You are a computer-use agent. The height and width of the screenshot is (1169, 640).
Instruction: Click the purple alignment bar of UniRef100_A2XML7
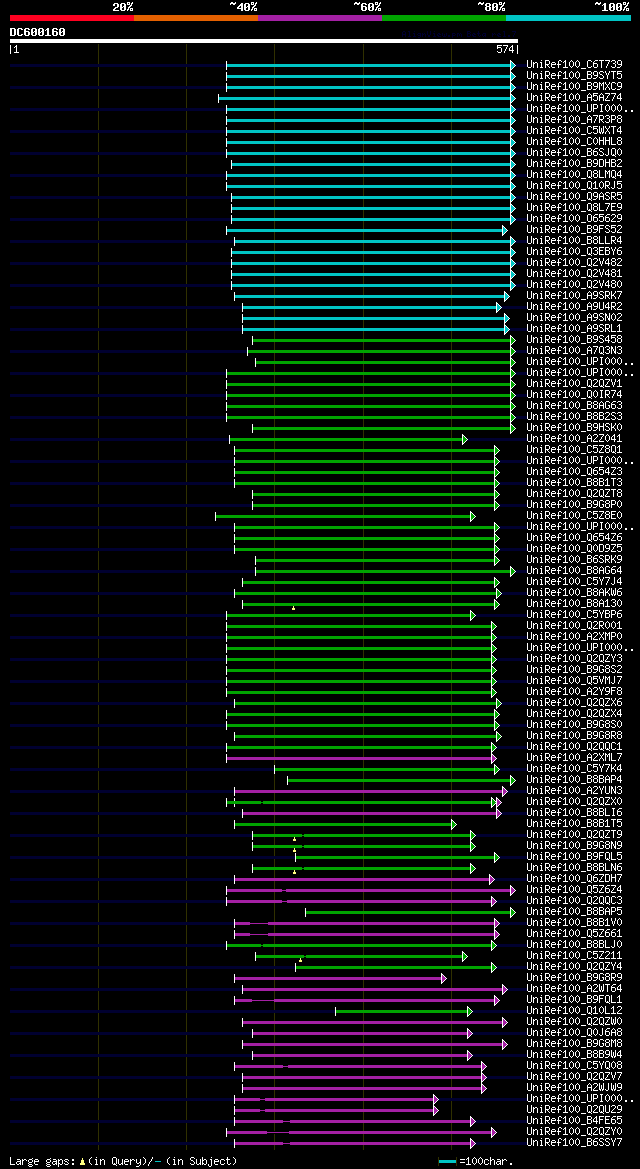pyautogui.click(x=361, y=758)
